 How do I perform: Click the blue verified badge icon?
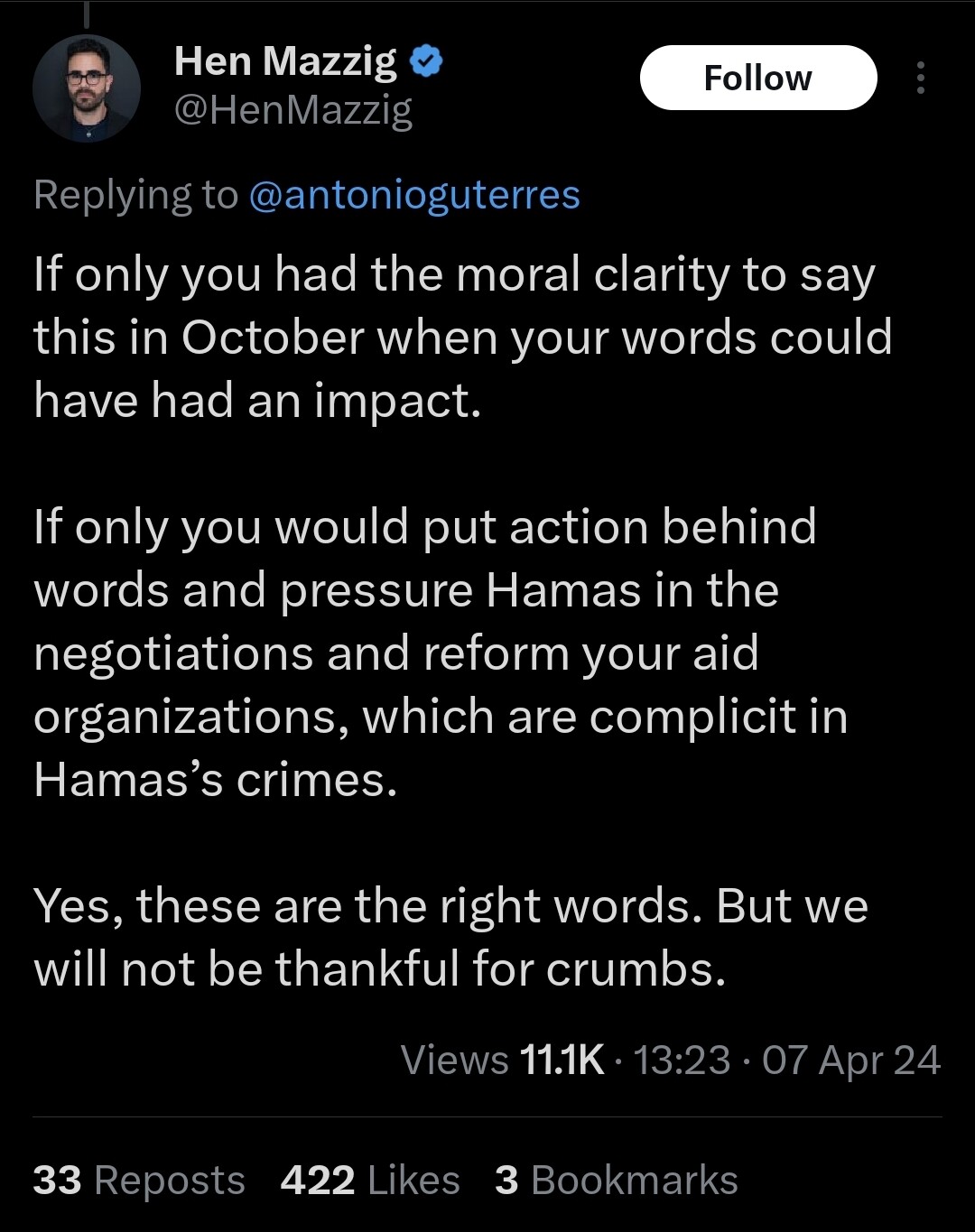(426, 61)
